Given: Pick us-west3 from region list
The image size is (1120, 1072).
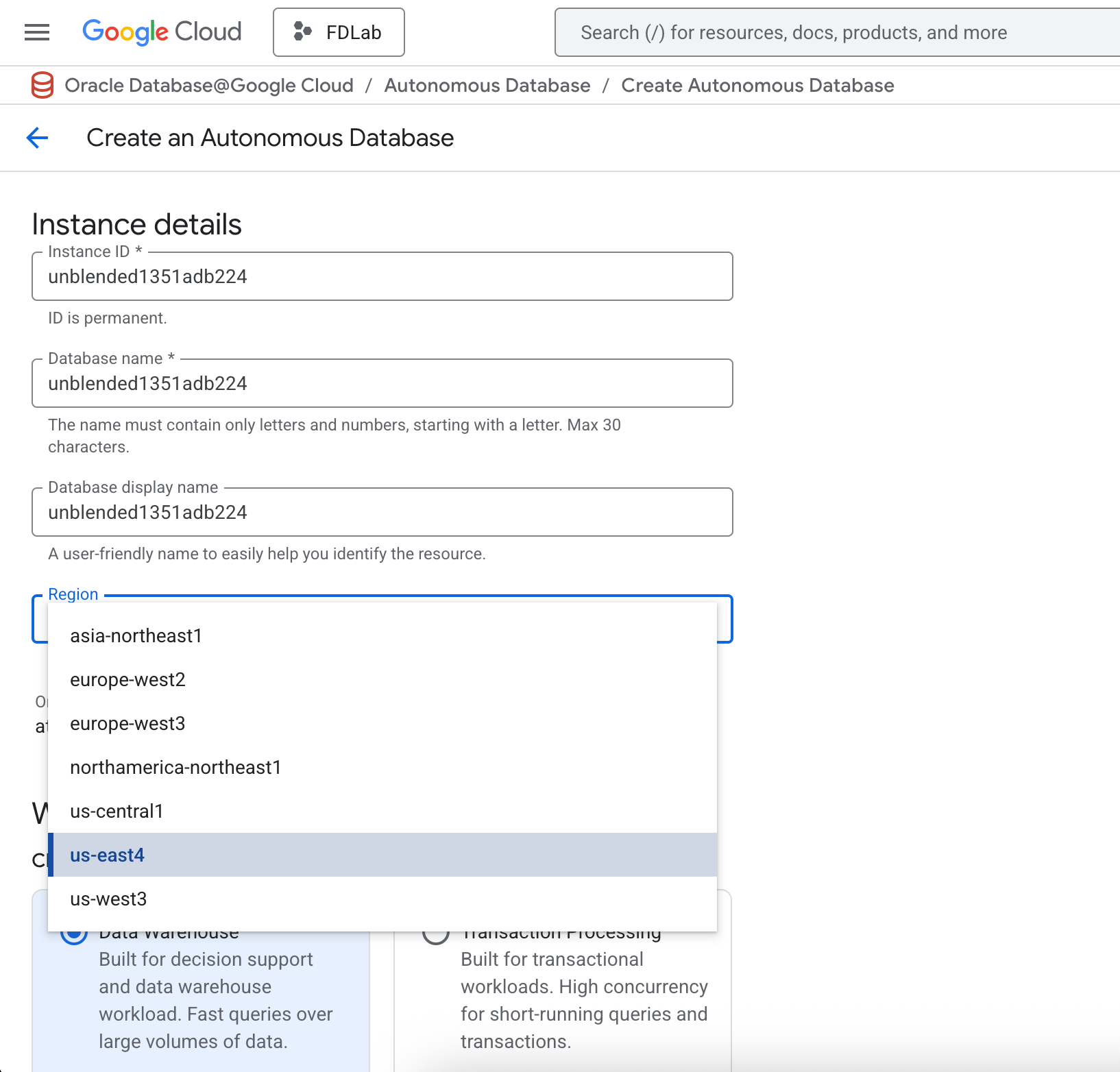Looking at the screenshot, I should [382, 899].
